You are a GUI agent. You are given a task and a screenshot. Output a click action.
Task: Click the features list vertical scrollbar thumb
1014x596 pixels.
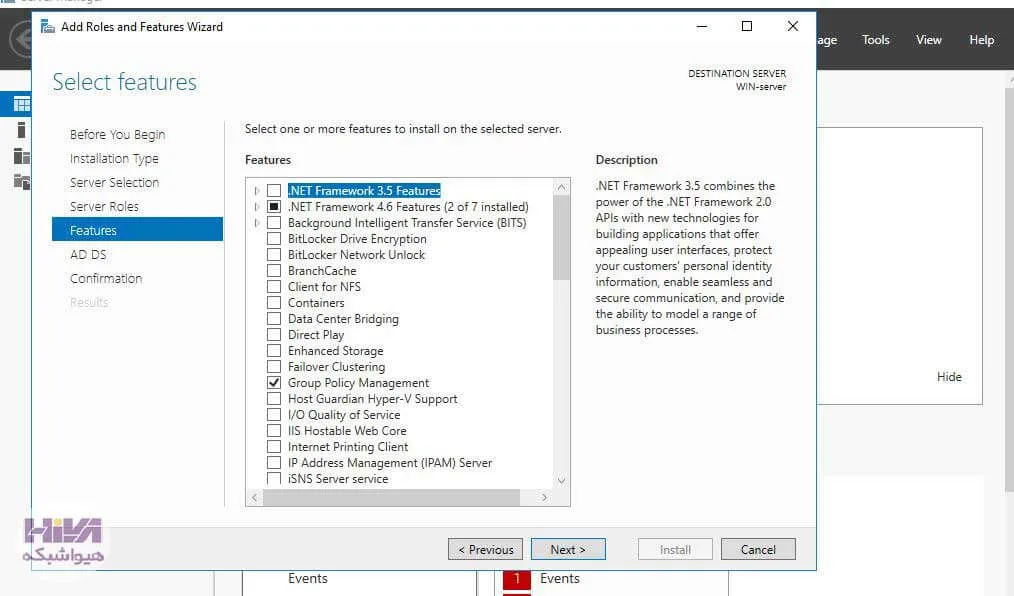[561, 238]
